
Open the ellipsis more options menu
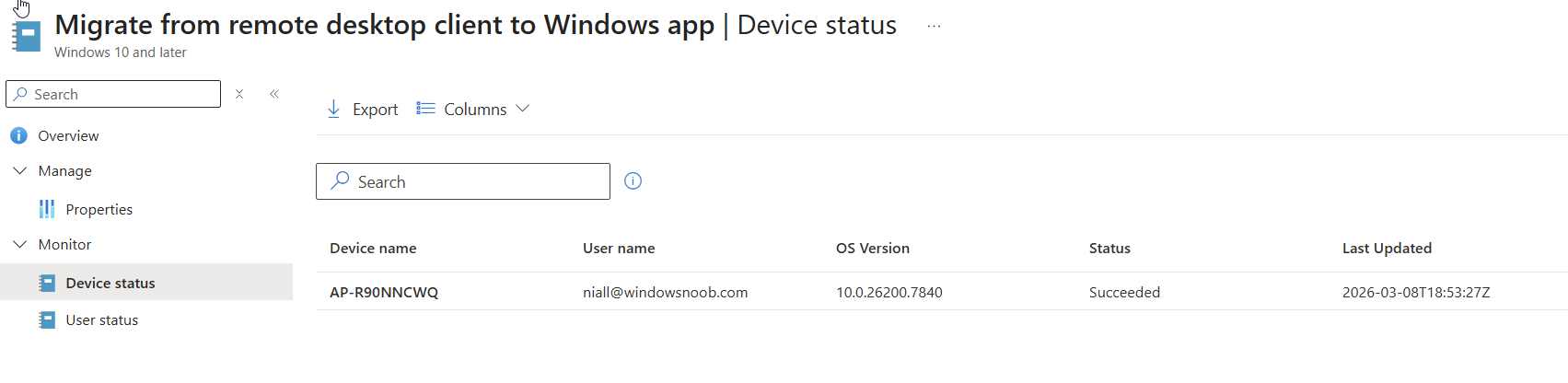[934, 26]
